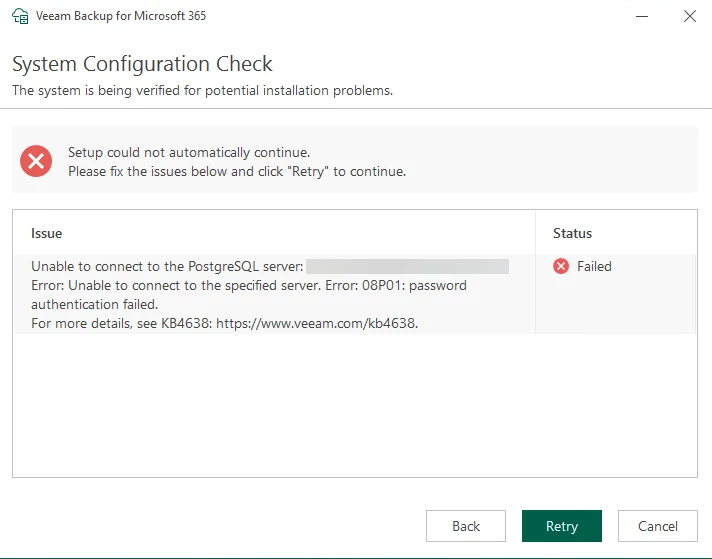712x559 pixels.
Task: Close the installer window with X
Action: (x=690, y=16)
